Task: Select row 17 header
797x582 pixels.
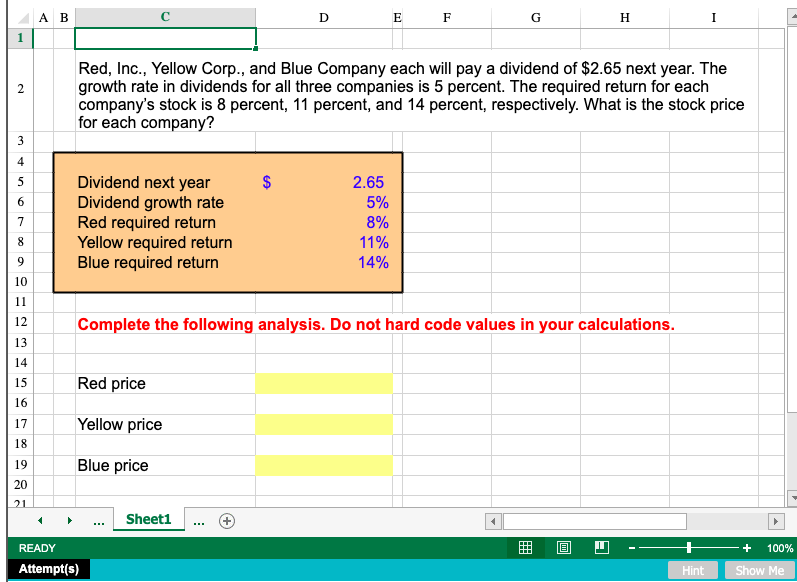Action: coord(20,424)
